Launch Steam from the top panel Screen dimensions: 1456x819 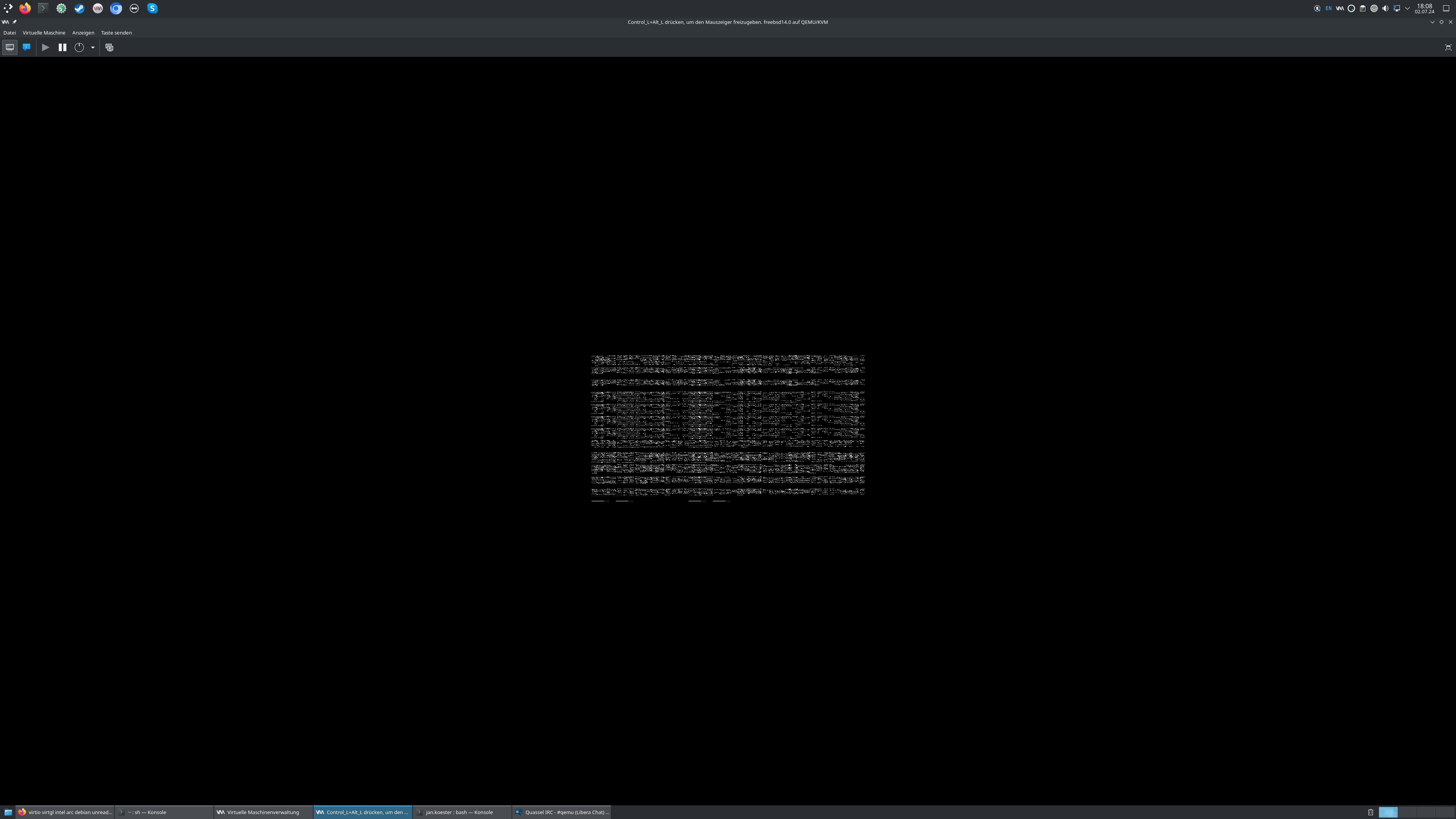click(x=80, y=8)
